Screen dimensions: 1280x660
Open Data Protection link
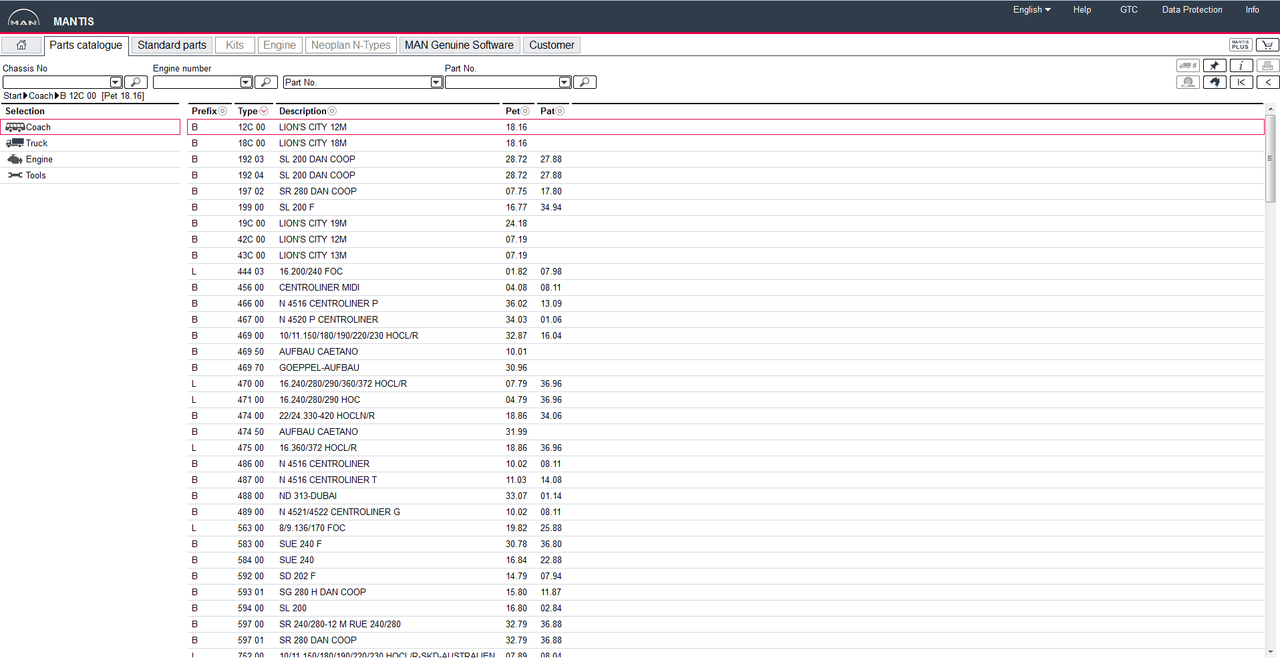pyautogui.click(x=1192, y=10)
